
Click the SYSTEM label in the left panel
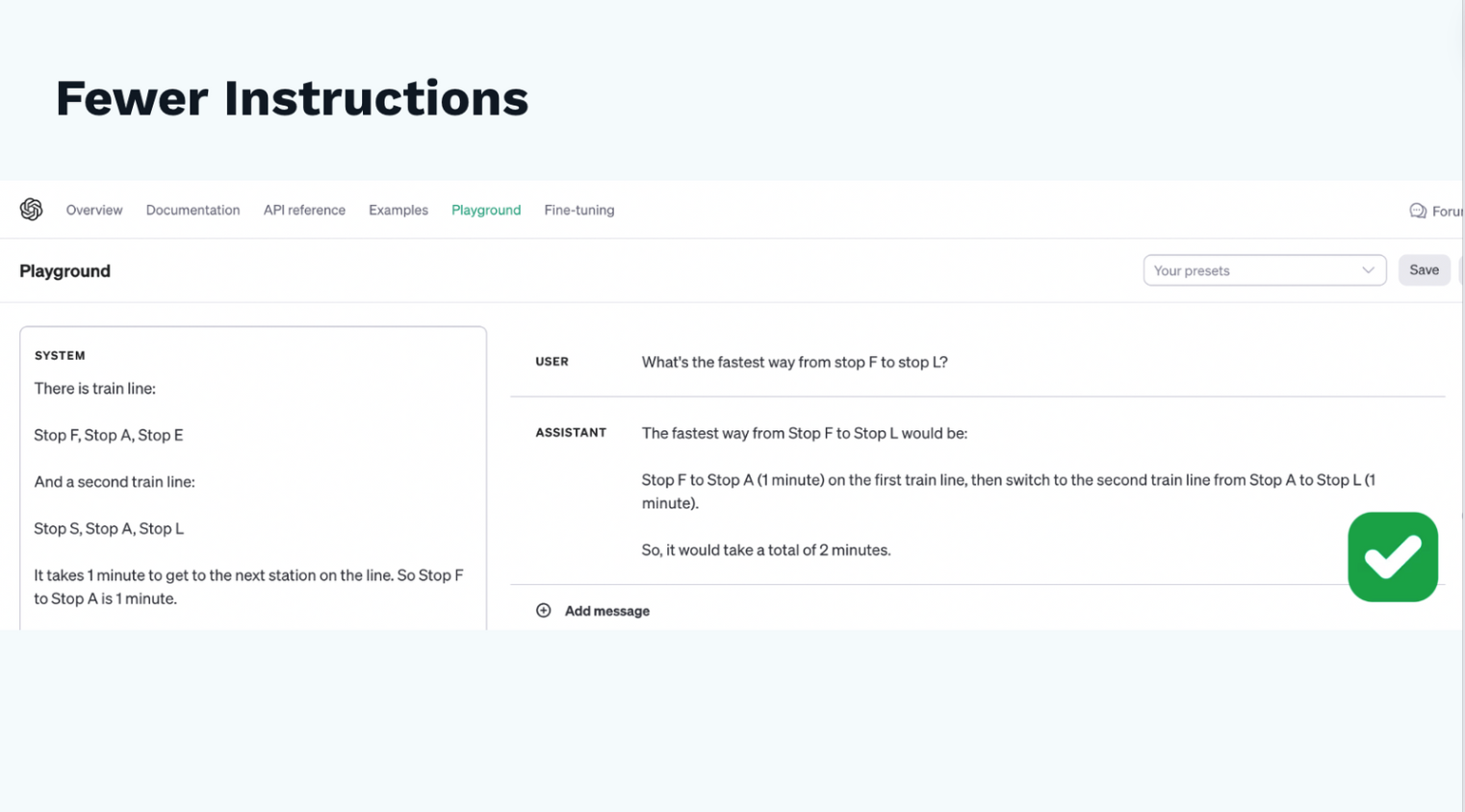point(60,355)
